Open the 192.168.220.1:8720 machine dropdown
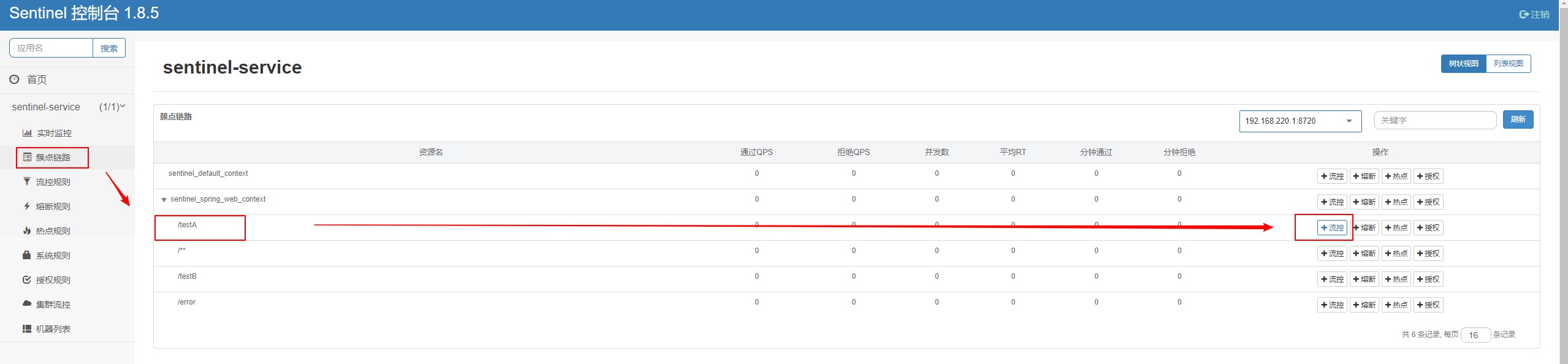1568x364 pixels. point(1300,121)
